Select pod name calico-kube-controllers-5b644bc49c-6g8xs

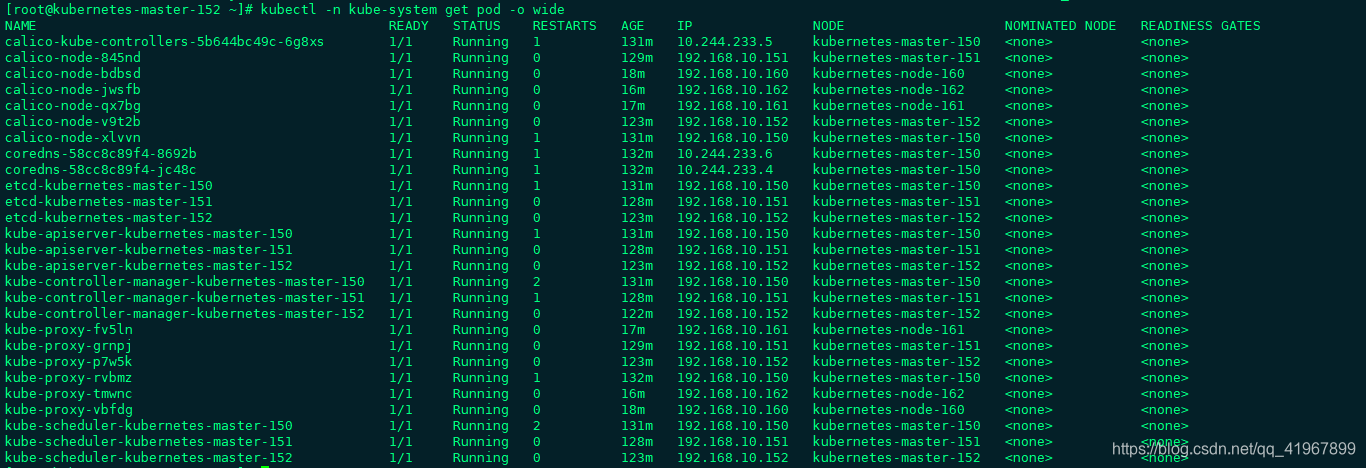(165, 41)
